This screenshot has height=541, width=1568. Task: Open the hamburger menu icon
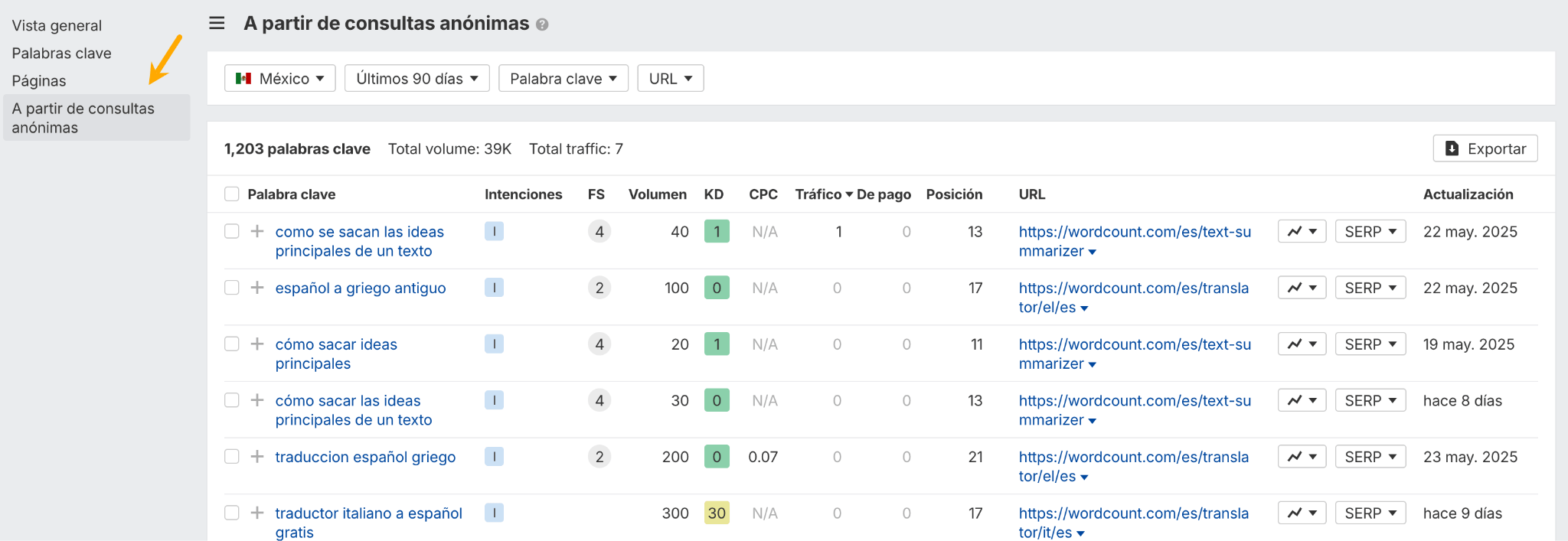pos(217,23)
